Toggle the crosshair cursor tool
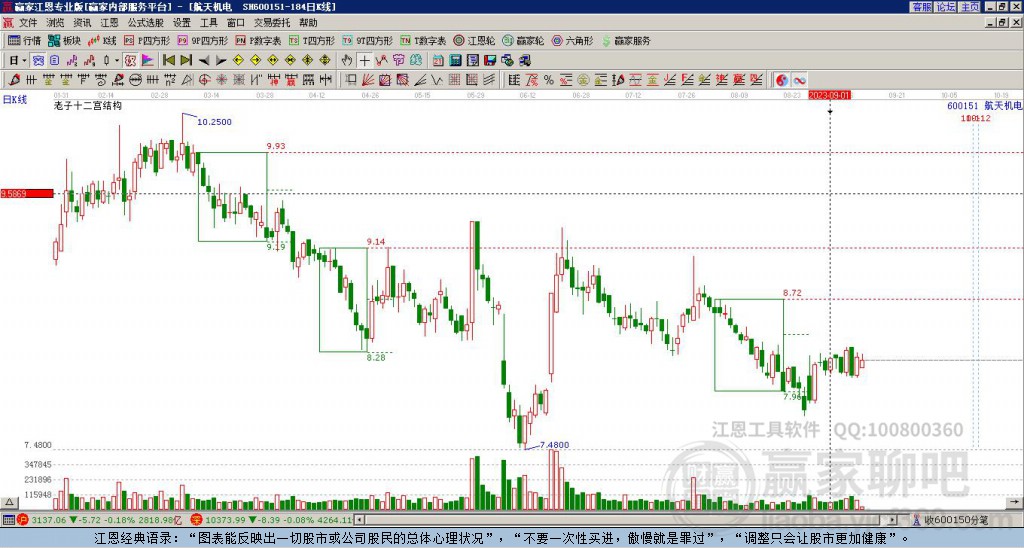The width and height of the screenshot is (1024, 548). [x=364, y=60]
